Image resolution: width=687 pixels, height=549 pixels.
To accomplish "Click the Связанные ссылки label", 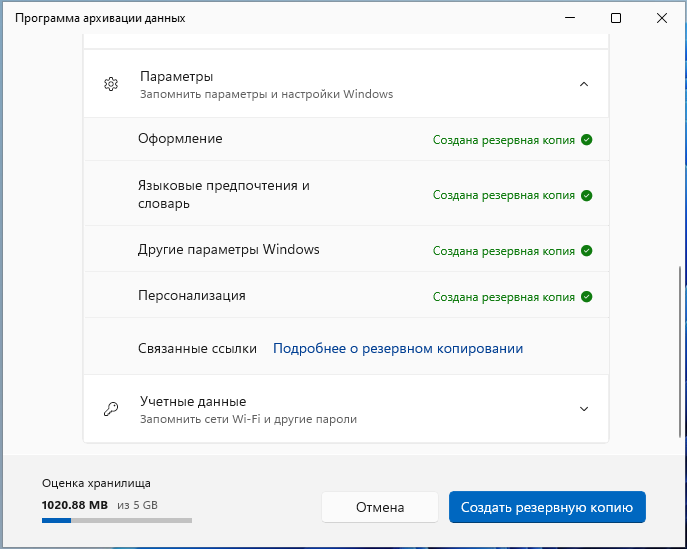I will click(x=197, y=348).
